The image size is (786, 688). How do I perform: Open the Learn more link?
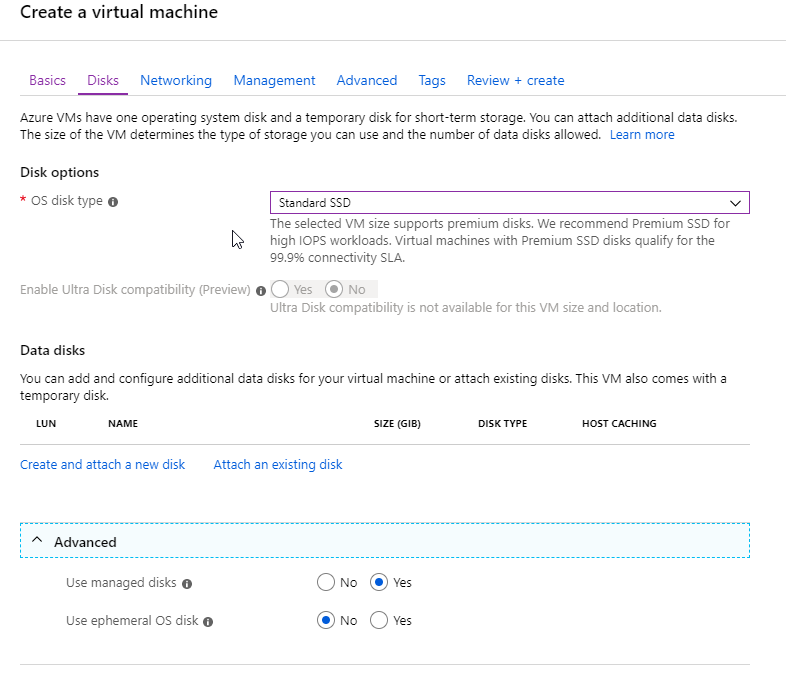point(642,135)
